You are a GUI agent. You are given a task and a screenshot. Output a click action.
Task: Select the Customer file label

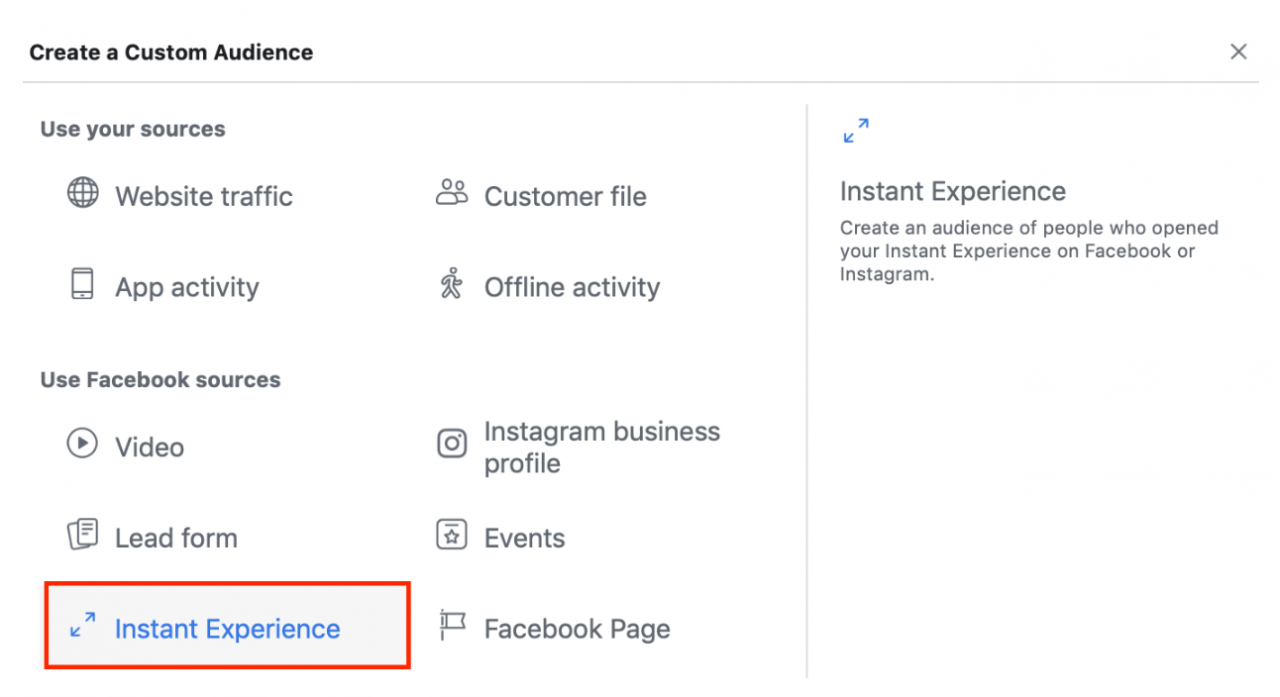pyautogui.click(x=565, y=197)
